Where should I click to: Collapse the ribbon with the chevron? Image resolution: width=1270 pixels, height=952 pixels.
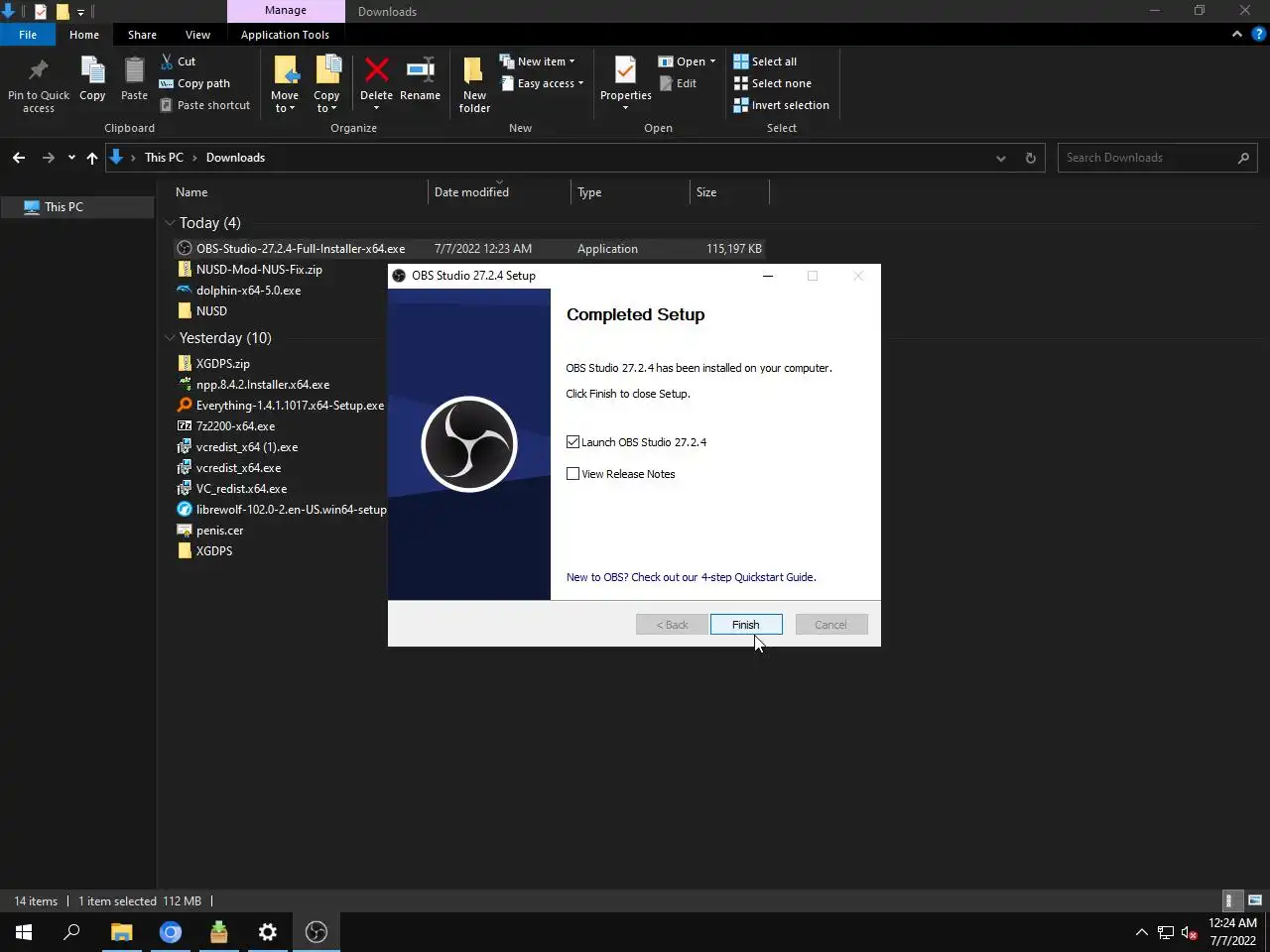pyautogui.click(x=1237, y=34)
